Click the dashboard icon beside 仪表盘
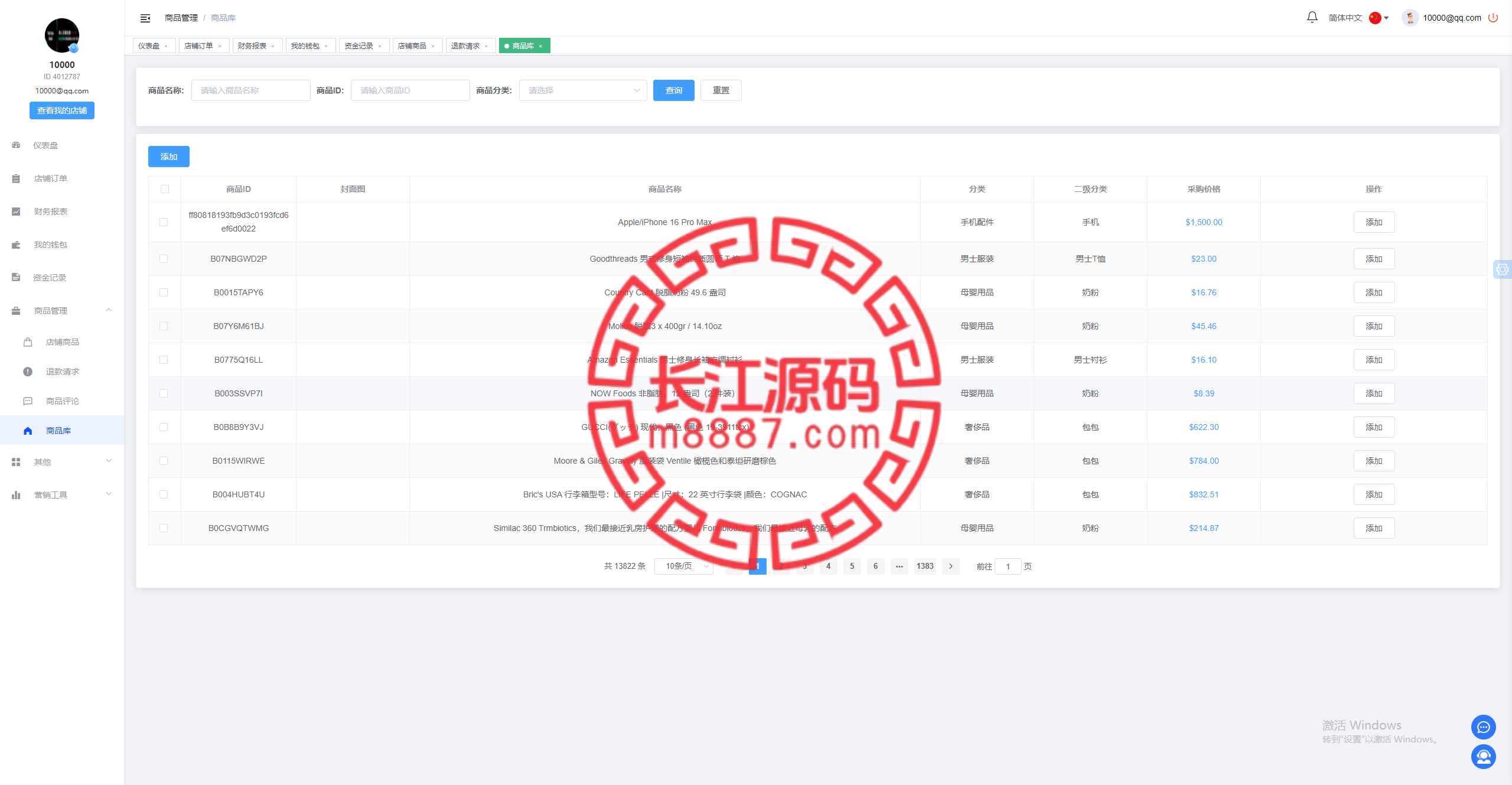The width and height of the screenshot is (1512, 785). (x=16, y=145)
